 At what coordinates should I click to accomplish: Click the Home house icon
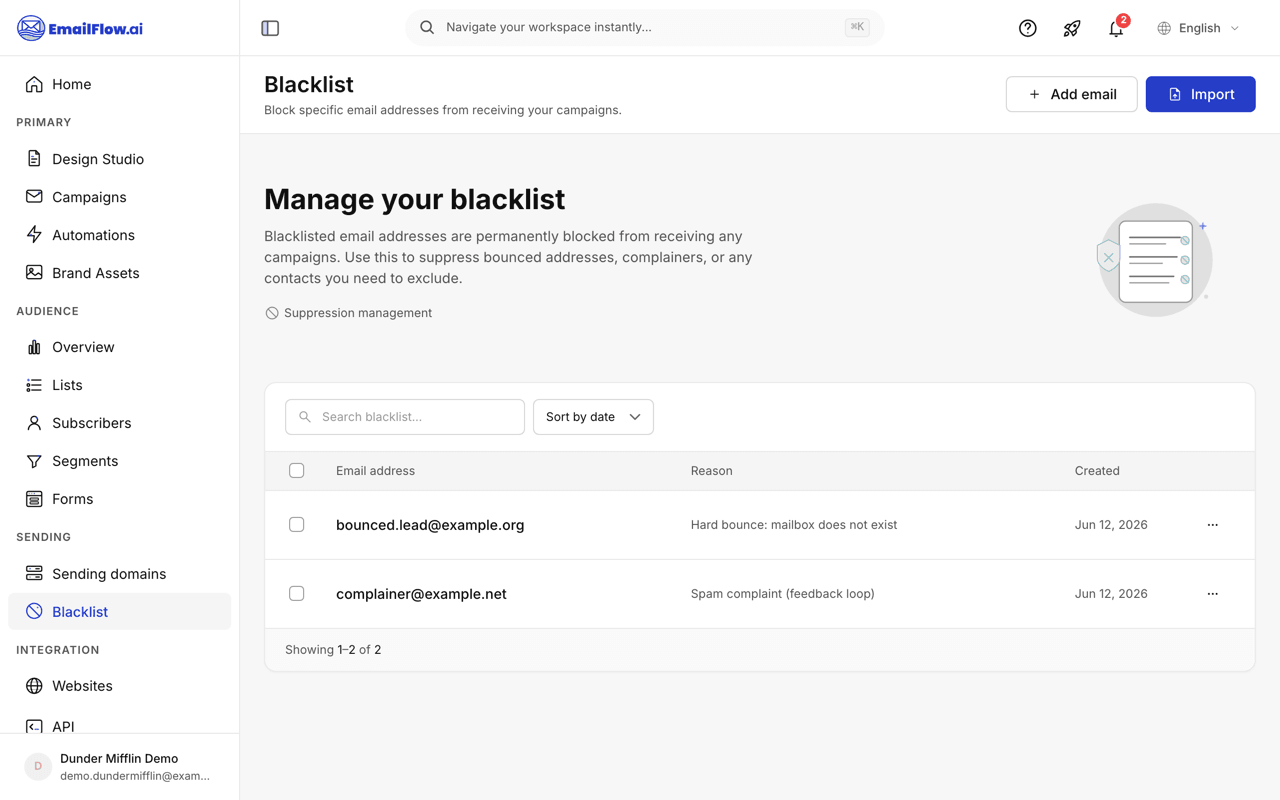click(x=34, y=84)
